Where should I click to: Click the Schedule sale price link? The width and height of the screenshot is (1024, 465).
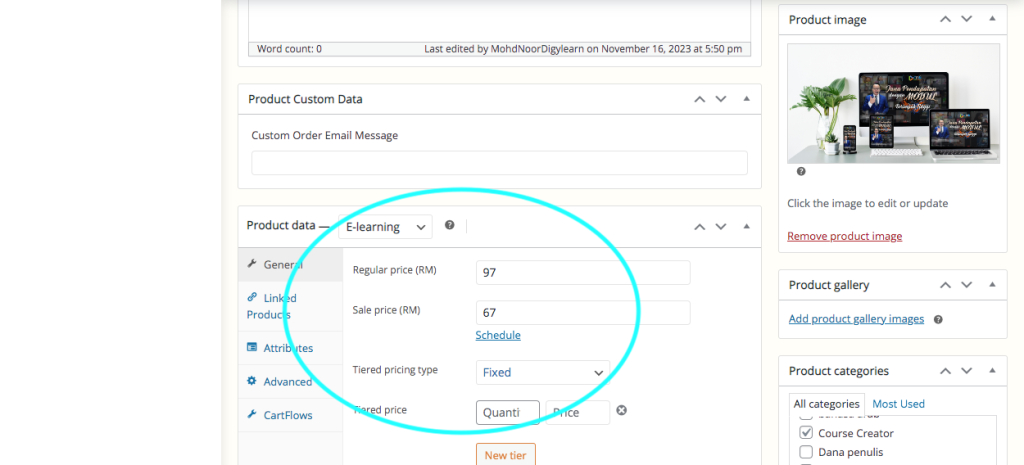point(498,335)
